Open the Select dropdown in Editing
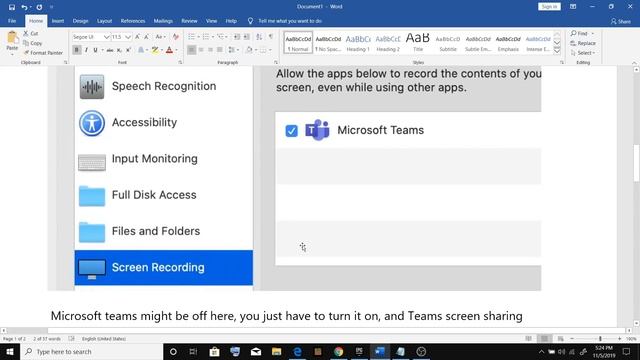This screenshot has width=640, height=360. point(583,53)
